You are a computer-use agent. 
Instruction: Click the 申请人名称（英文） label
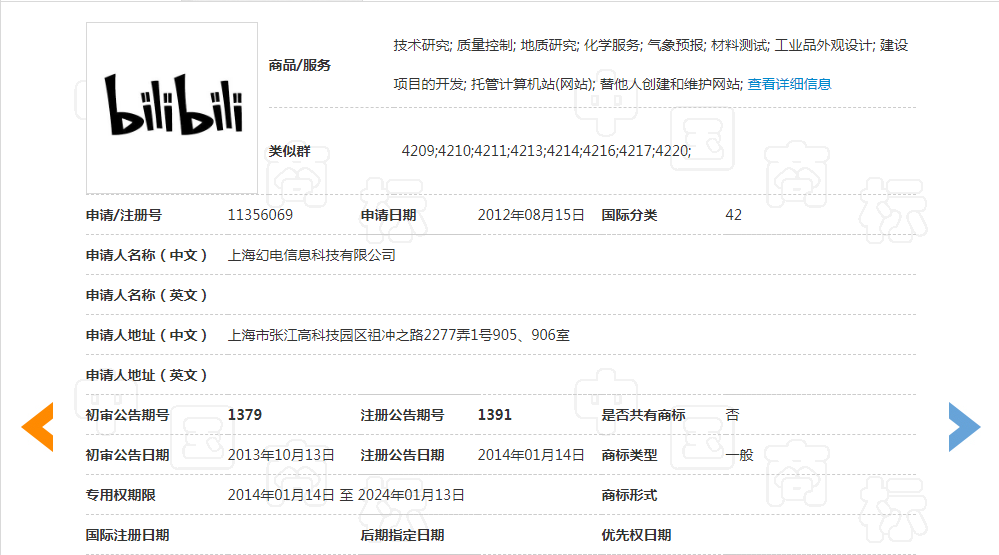coord(147,295)
